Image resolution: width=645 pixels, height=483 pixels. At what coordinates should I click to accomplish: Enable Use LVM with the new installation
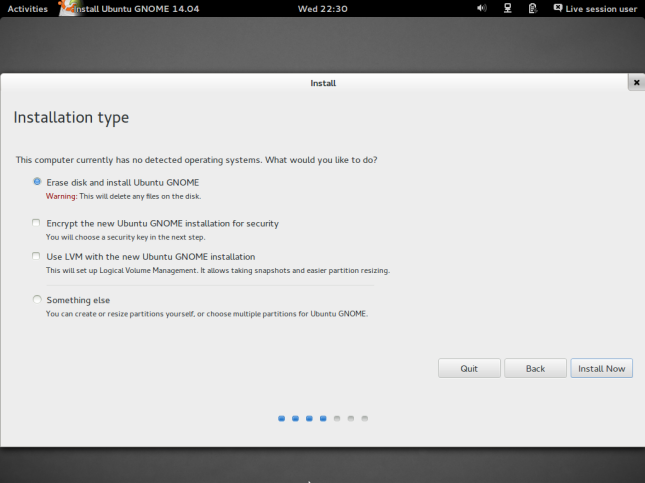(37, 257)
